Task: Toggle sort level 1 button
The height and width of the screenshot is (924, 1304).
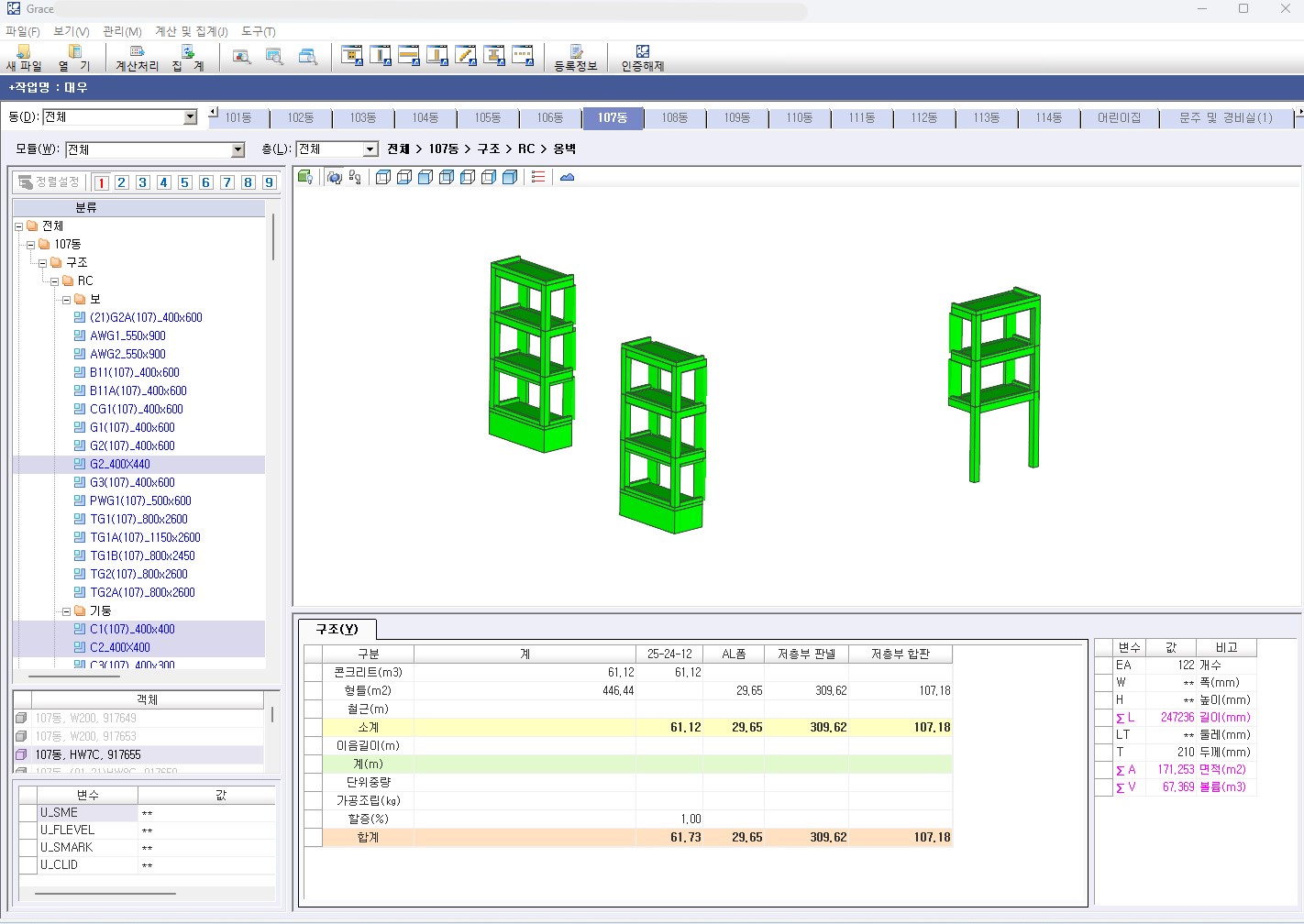Action: pyautogui.click(x=101, y=182)
